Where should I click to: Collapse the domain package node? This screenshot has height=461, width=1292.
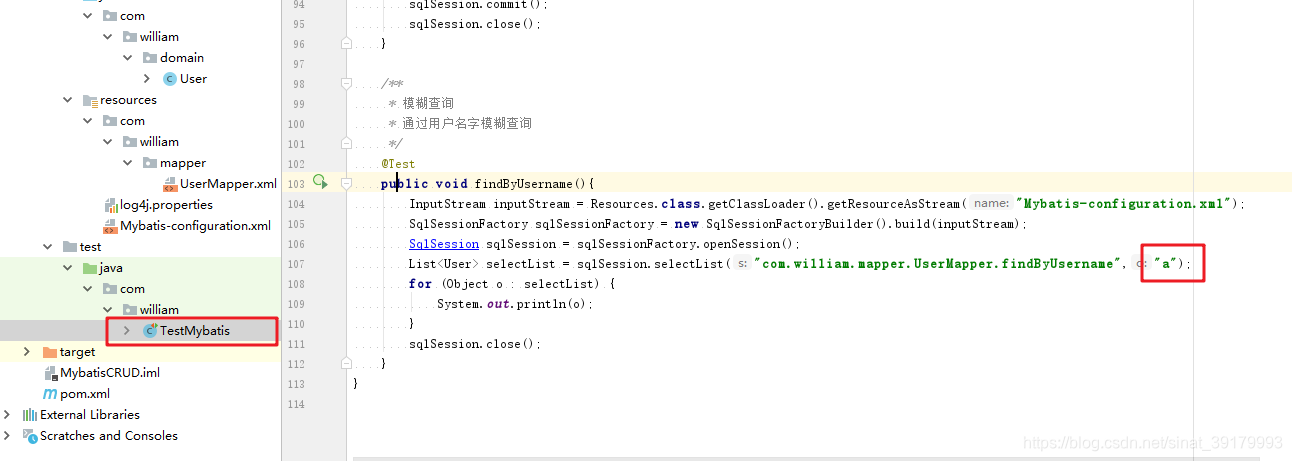point(128,58)
